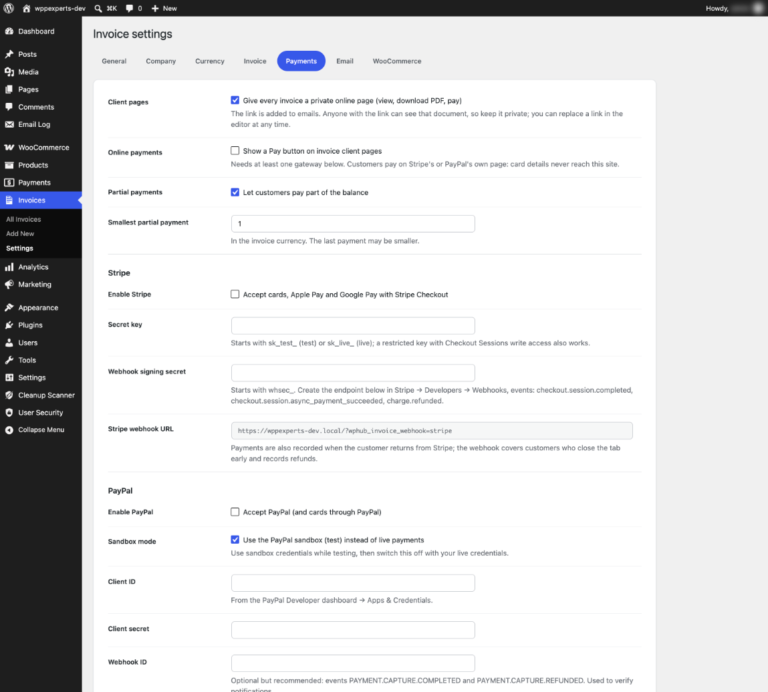This screenshot has width=768, height=692.
Task: Focus the Webhook signing secret field
Action: [353, 373]
